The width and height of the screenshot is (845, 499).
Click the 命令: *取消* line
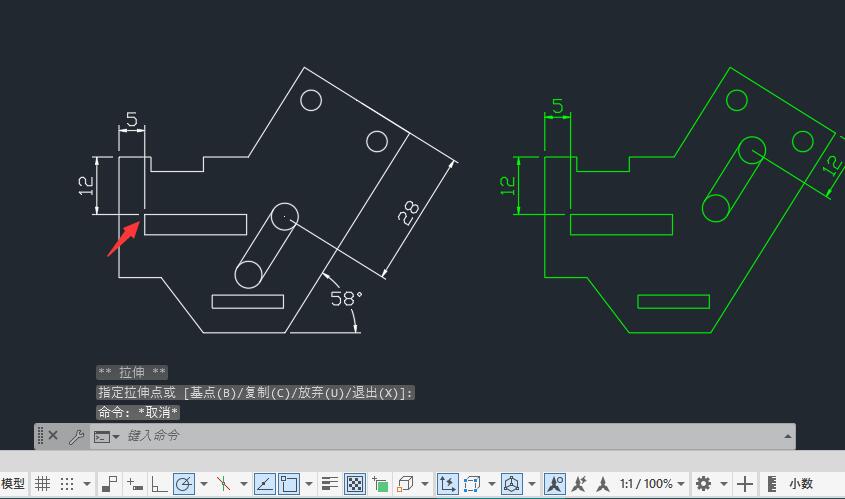(138, 413)
